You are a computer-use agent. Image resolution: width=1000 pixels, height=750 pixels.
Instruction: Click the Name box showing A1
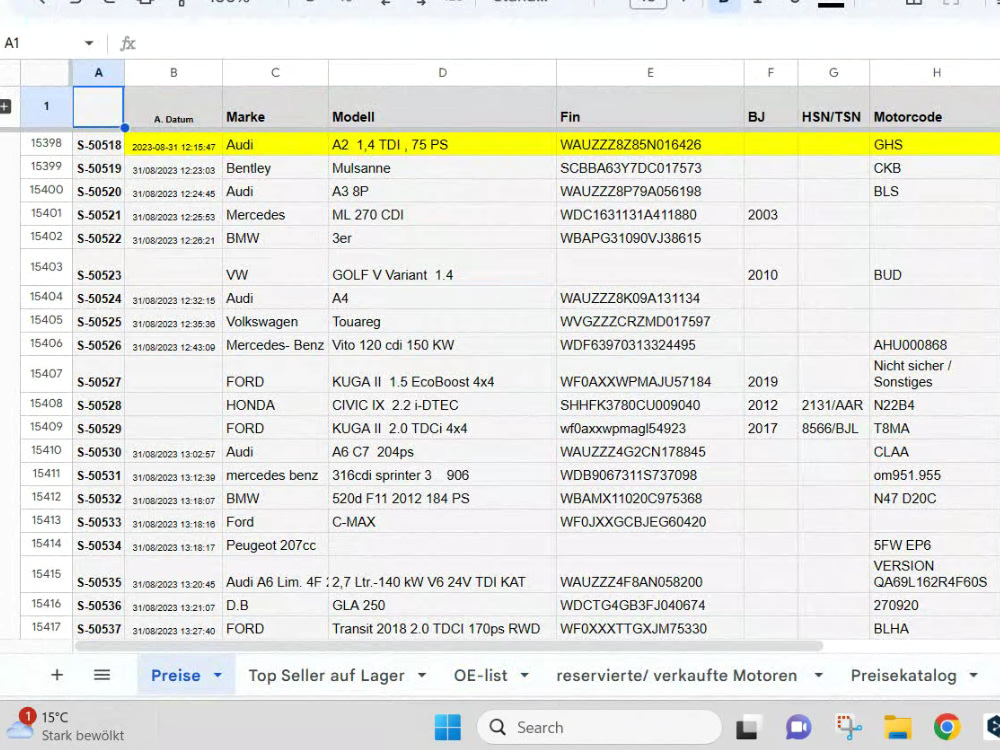(x=40, y=43)
